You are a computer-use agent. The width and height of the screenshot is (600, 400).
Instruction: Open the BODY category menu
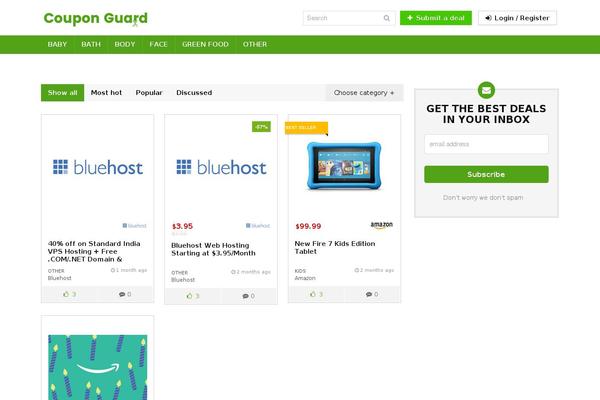(x=125, y=44)
